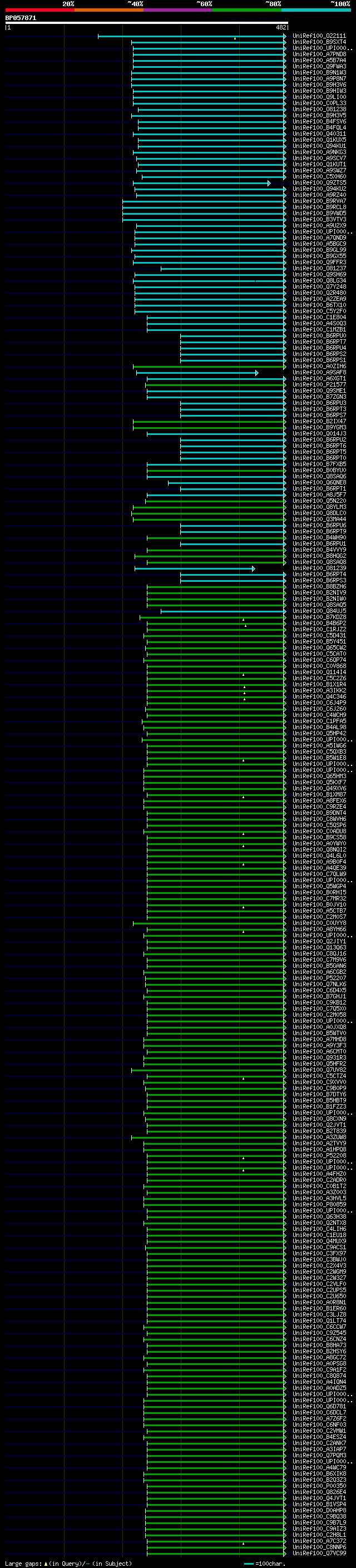356x1568 pixels.
Task: Click the green ~80% identity legend segment
Action: pos(247,10)
